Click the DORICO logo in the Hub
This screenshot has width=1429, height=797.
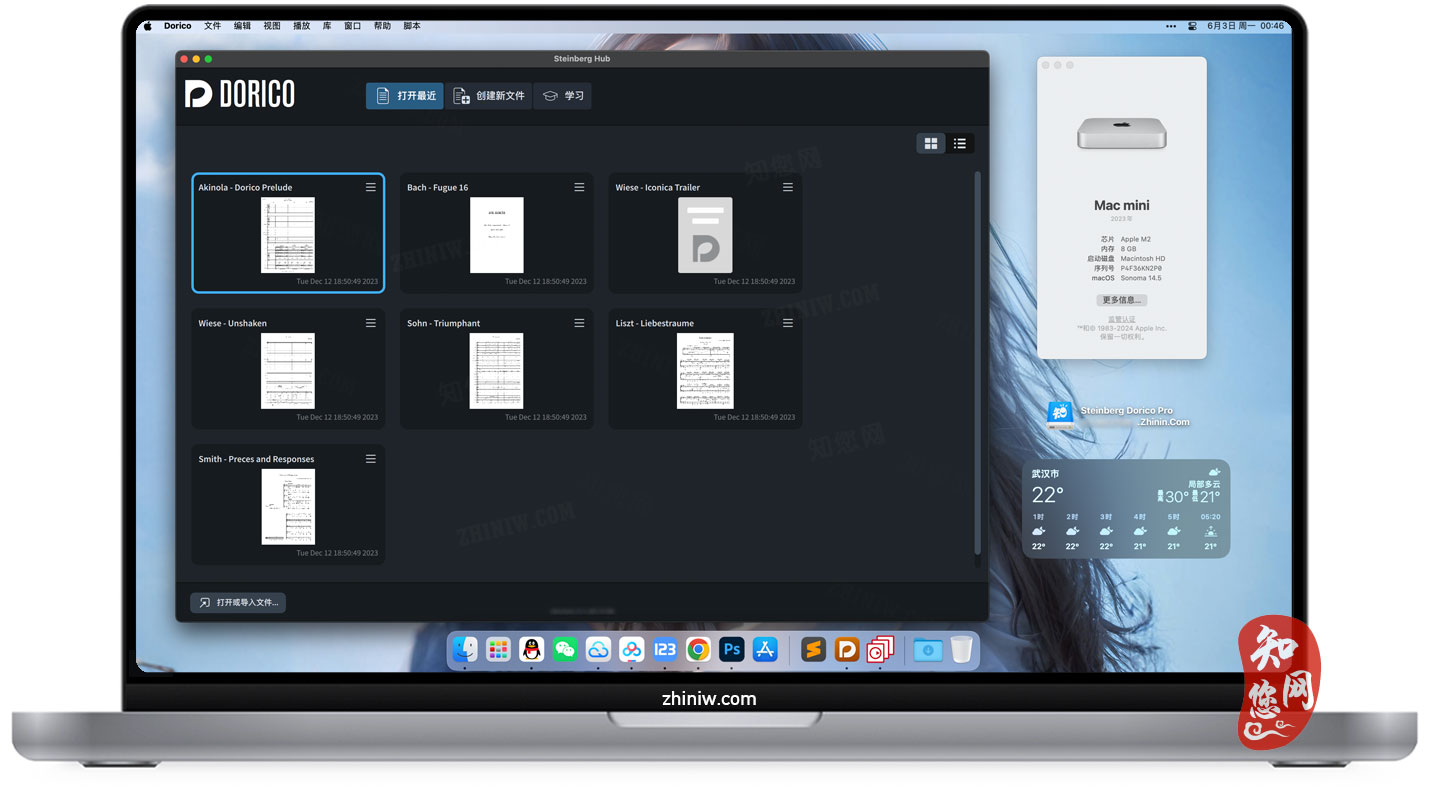click(x=240, y=94)
